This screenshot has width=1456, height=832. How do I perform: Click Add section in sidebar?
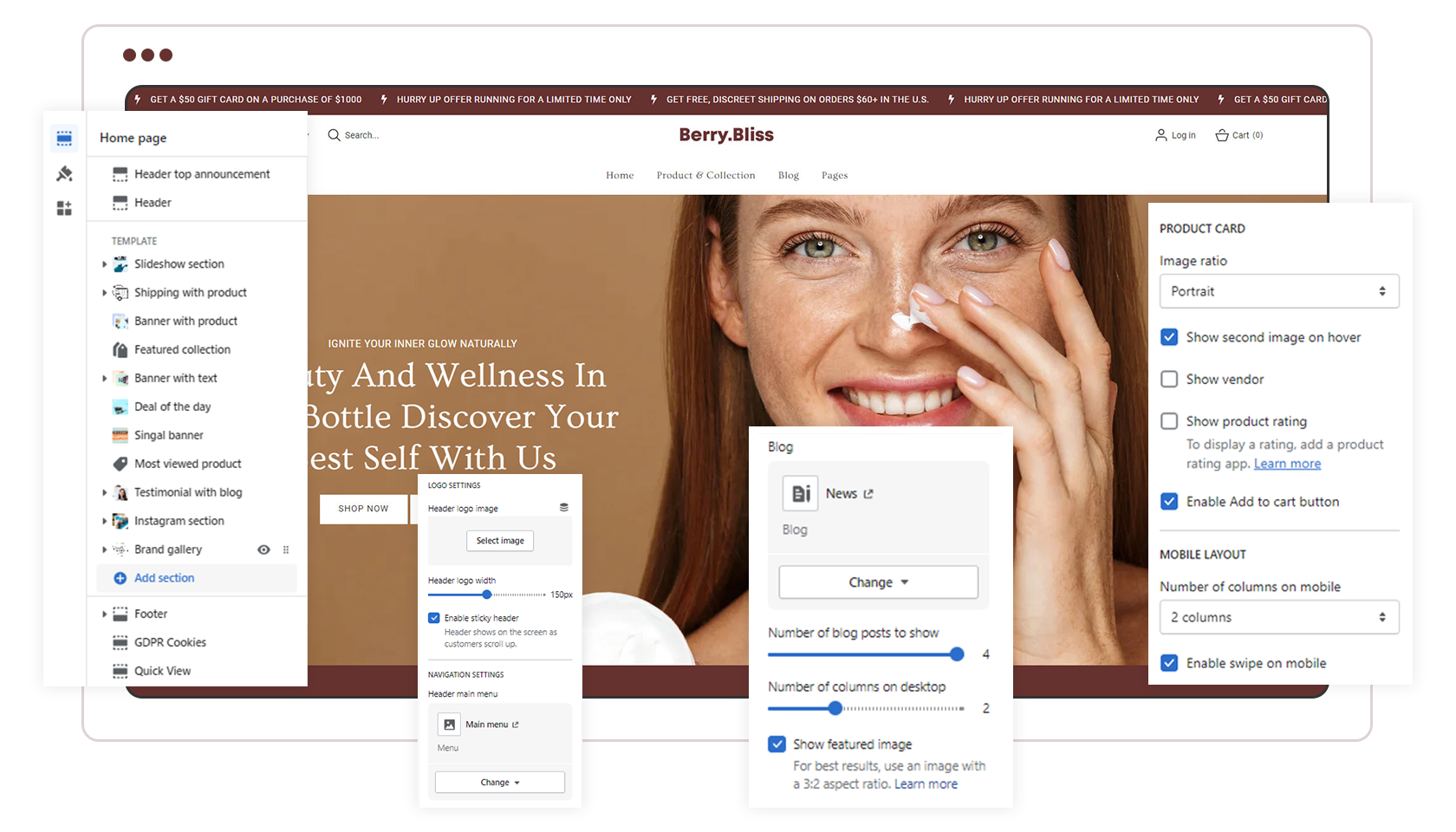(x=164, y=578)
